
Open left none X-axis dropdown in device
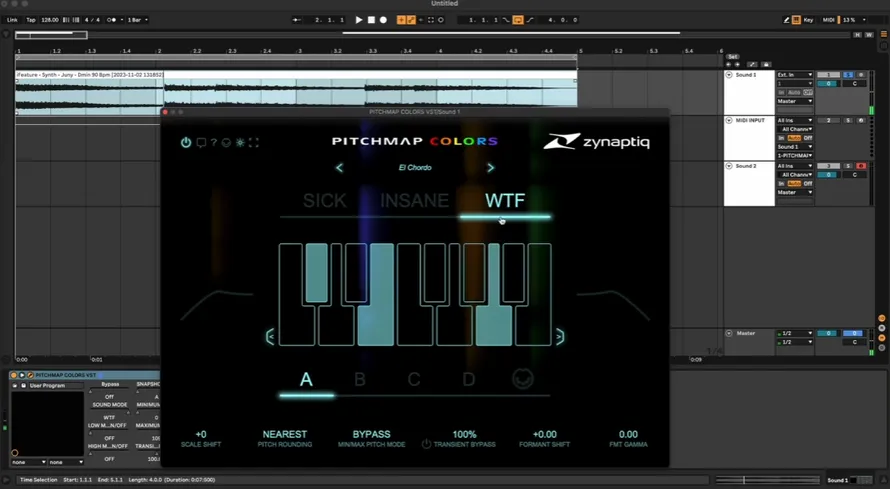(28, 462)
